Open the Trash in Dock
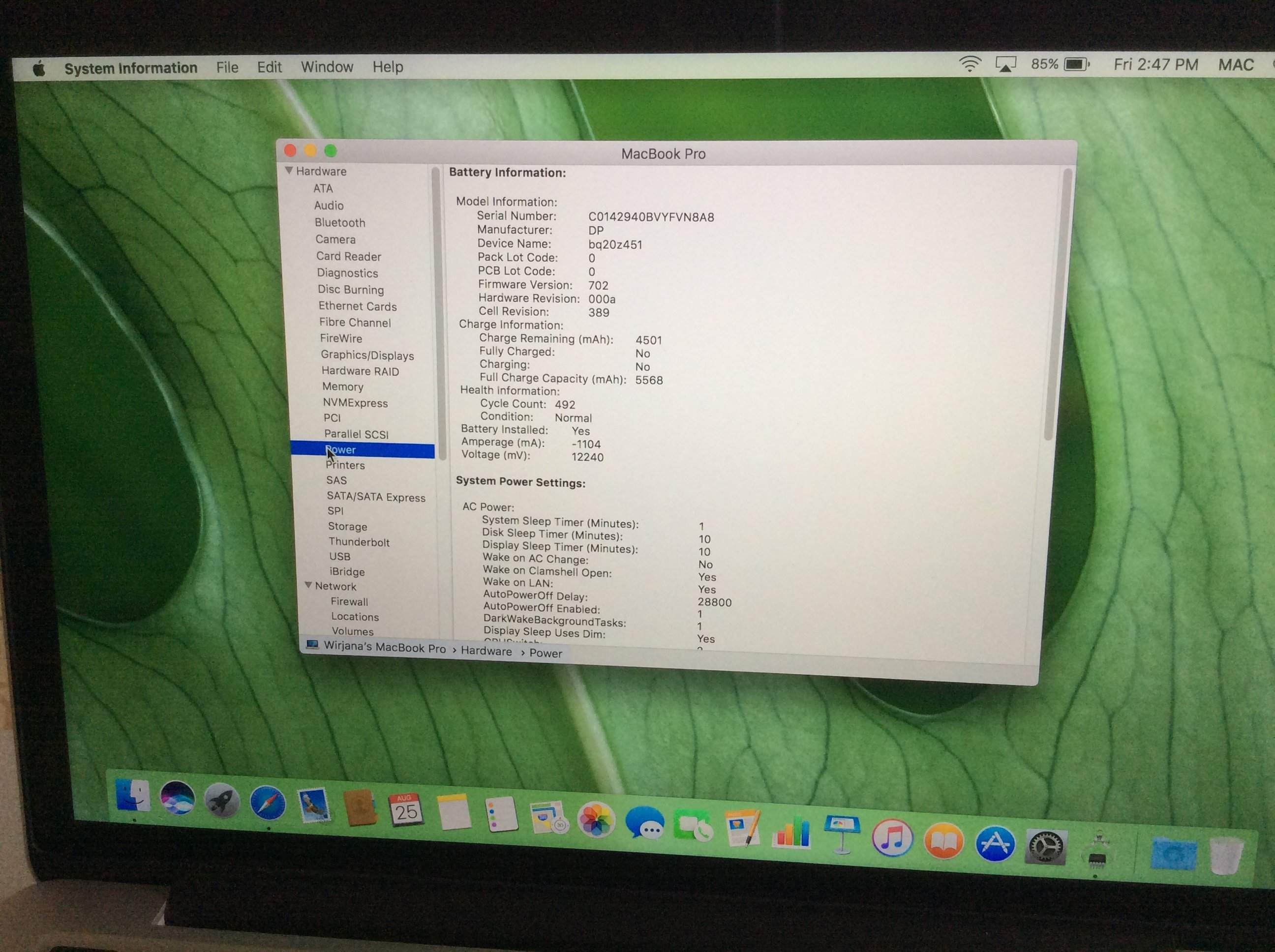This screenshot has height=952, width=1275. coord(1225,856)
